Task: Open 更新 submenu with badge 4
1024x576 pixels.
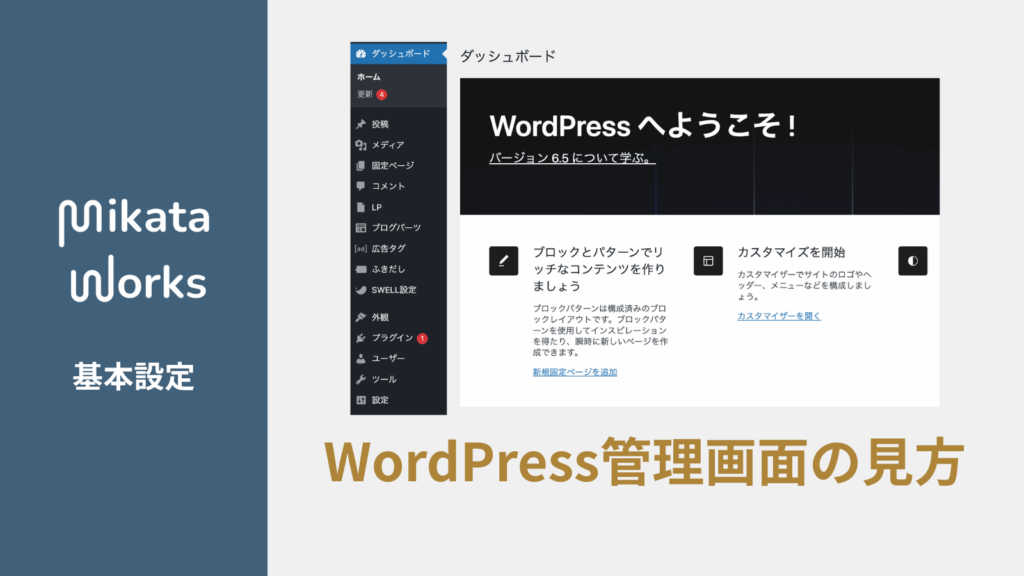Action: click(x=366, y=94)
